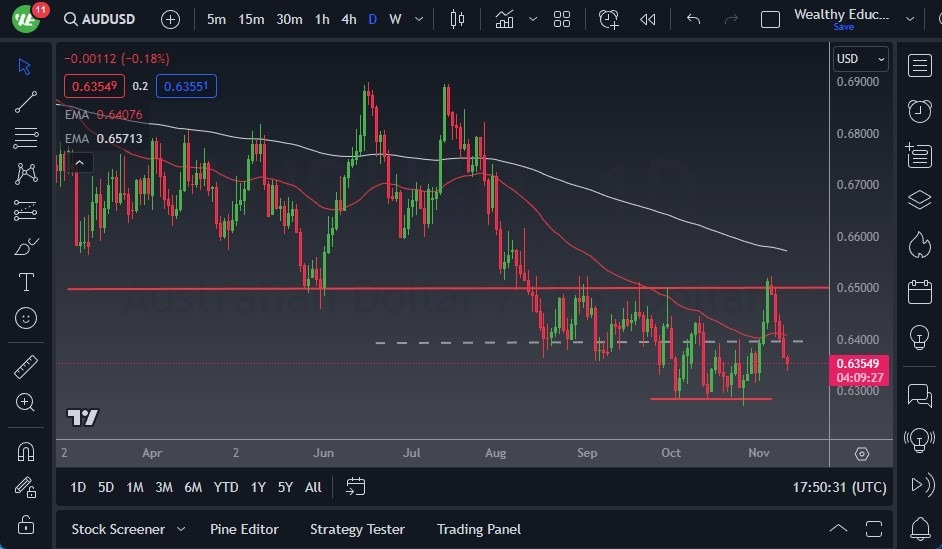Viewport: 942px width, 549px height.
Task: Toggle lock all drawing tools
Action: pos(26,524)
